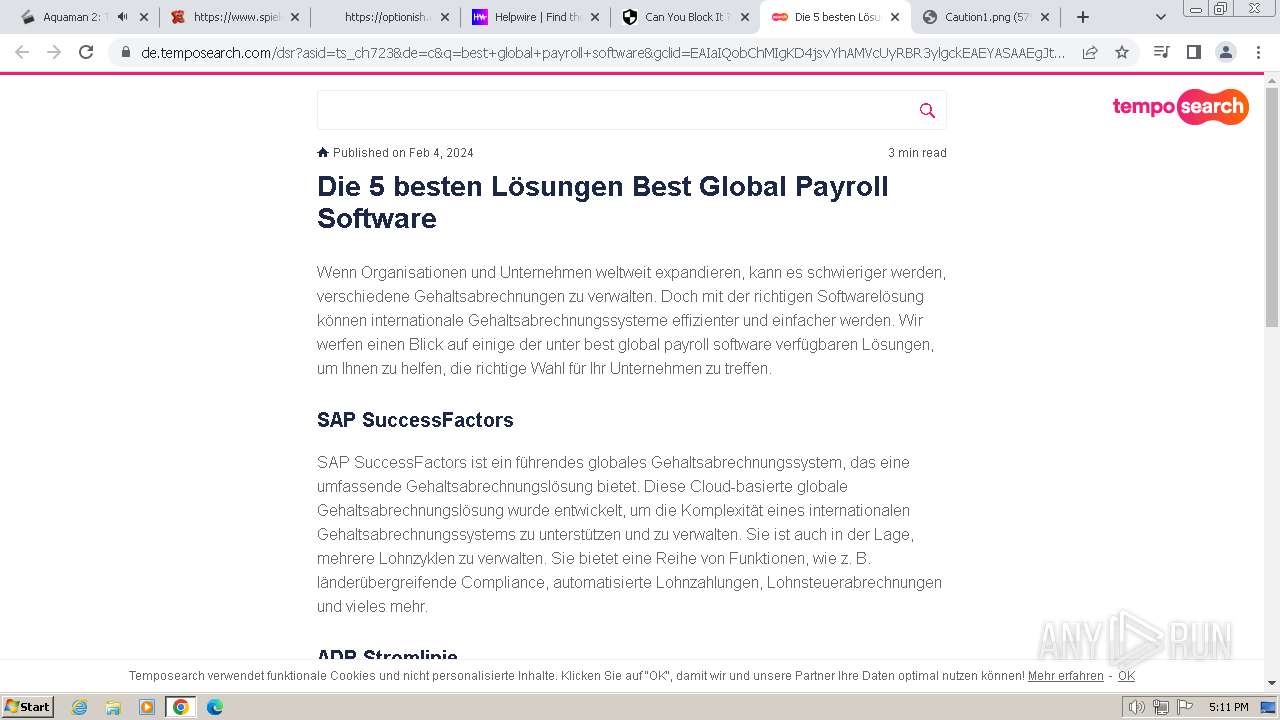Bookmark this page with the star icon
The image size is (1280, 720).
(1122, 52)
